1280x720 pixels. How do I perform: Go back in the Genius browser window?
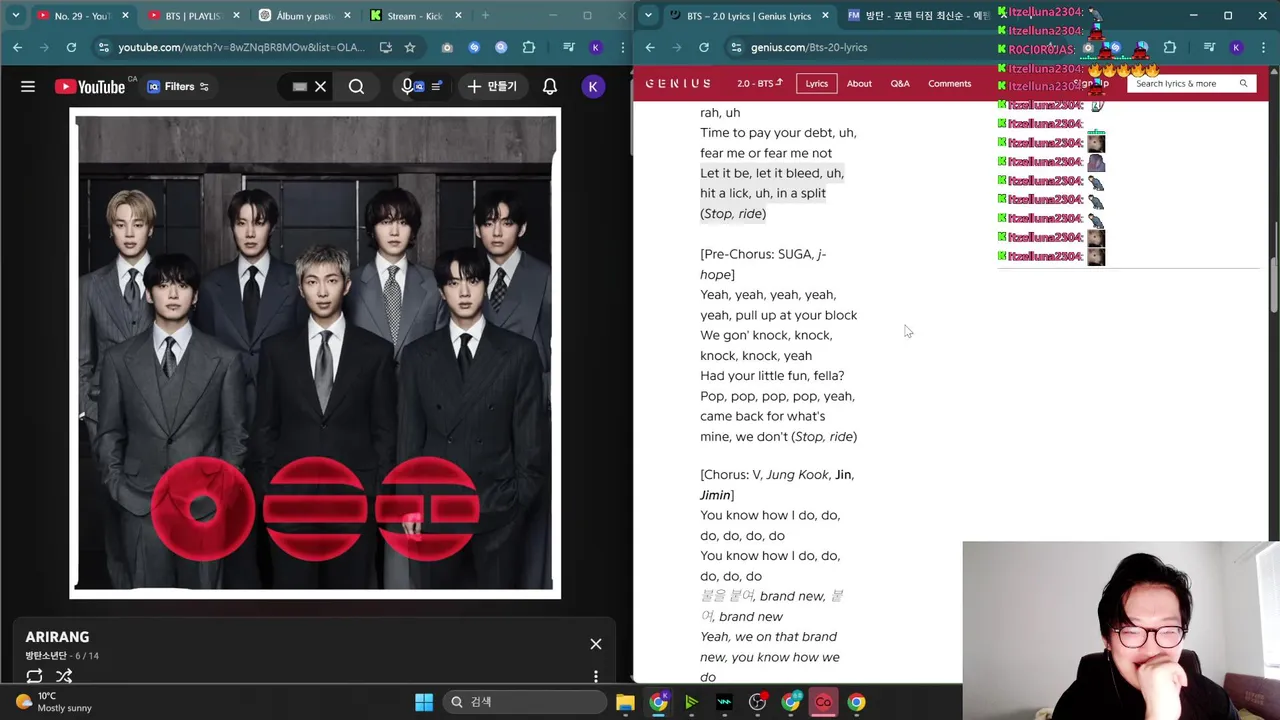650,47
